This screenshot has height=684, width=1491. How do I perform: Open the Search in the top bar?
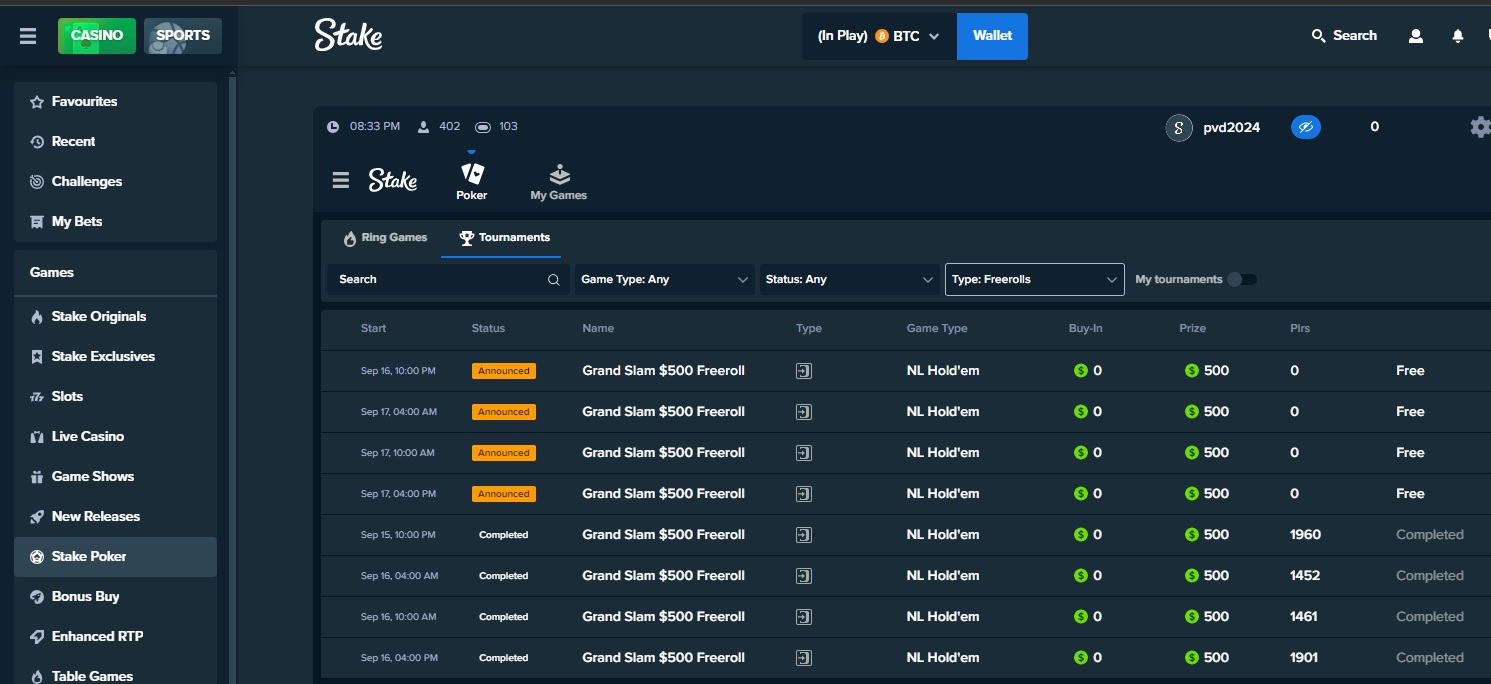(1344, 36)
